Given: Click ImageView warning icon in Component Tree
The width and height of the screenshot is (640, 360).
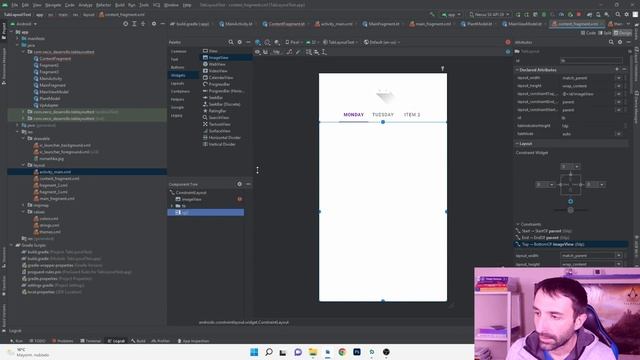Looking at the screenshot, I should (240, 199).
